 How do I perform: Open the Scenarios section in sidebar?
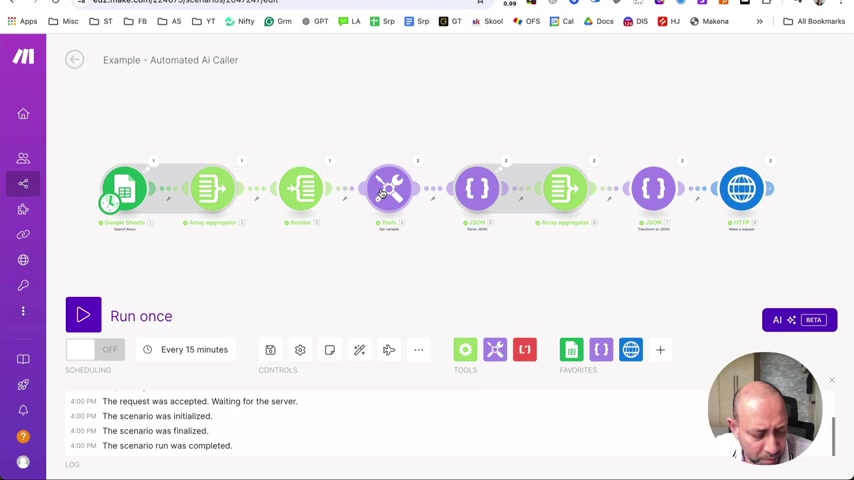23,184
